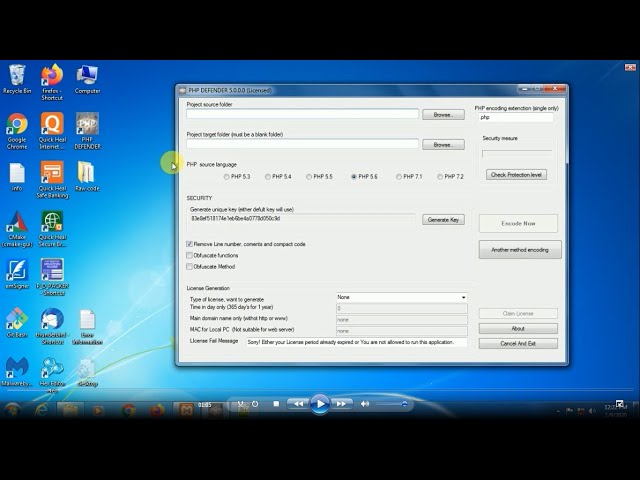Screen dimensions: 640x480
Task: Click the Generate Key button
Action: click(443, 220)
